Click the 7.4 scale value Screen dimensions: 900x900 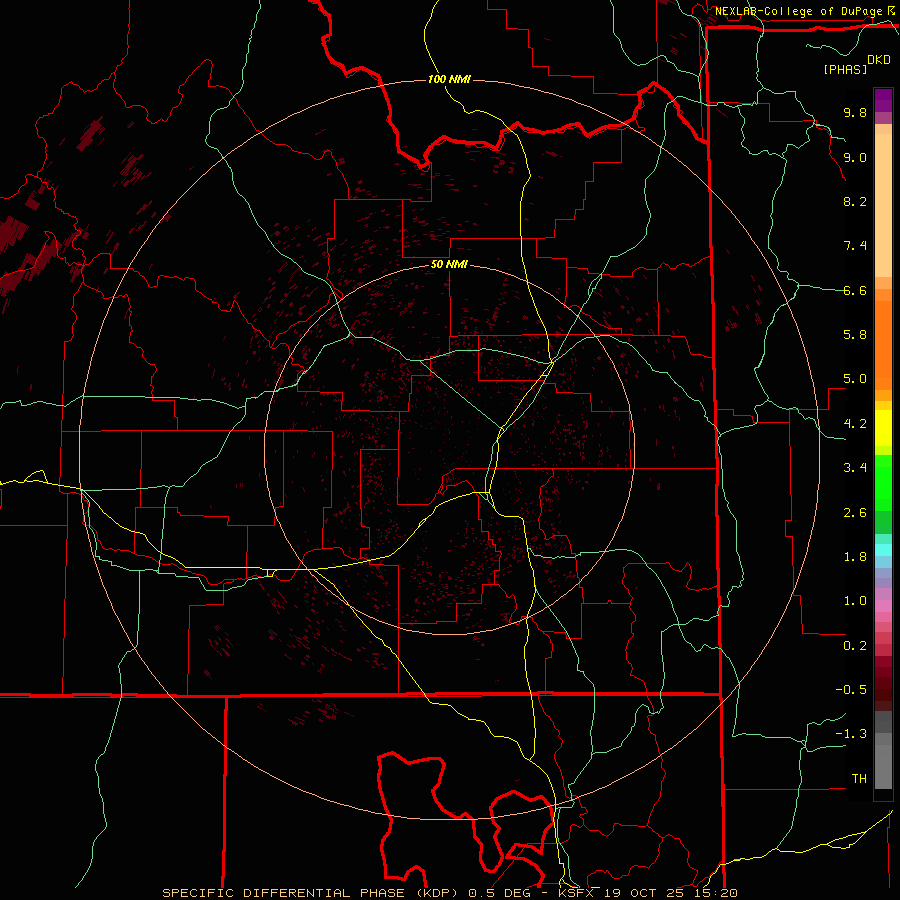pos(855,246)
